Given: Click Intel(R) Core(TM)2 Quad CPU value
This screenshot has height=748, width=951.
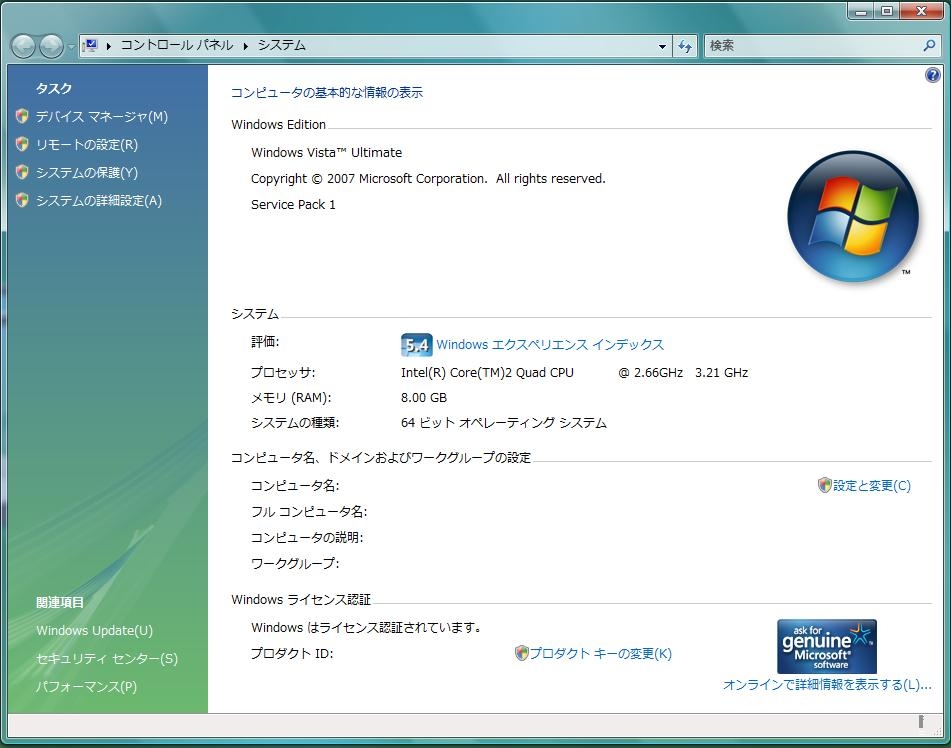Looking at the screenshot, I should coord(487,372).
